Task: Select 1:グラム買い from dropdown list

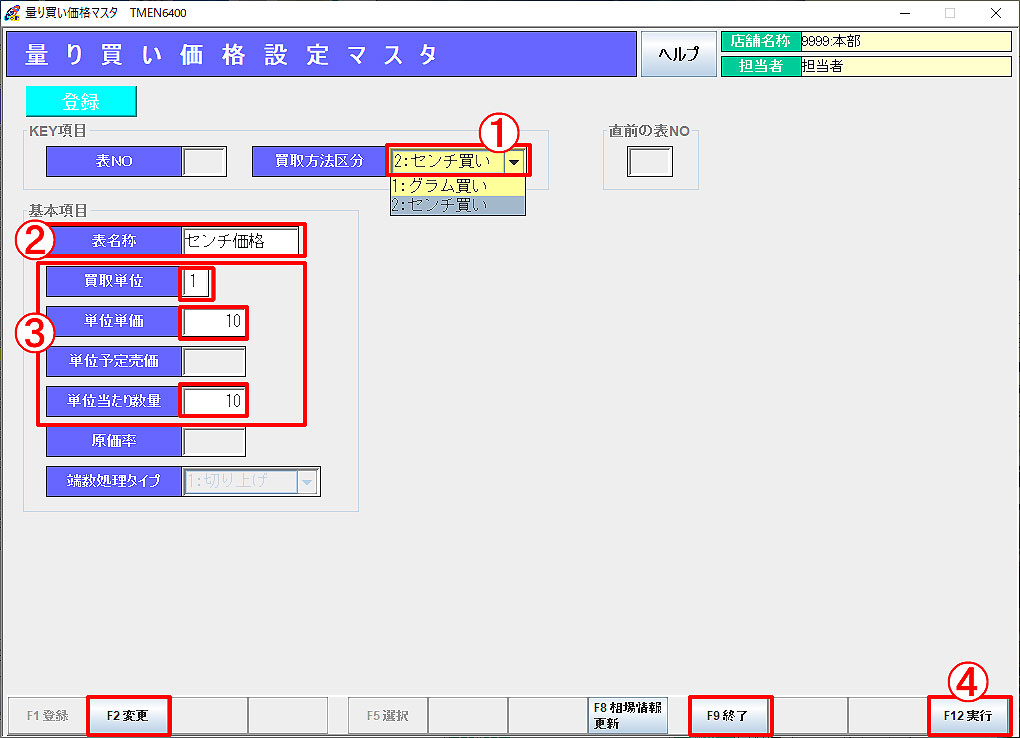Action: tap(457, 186)
